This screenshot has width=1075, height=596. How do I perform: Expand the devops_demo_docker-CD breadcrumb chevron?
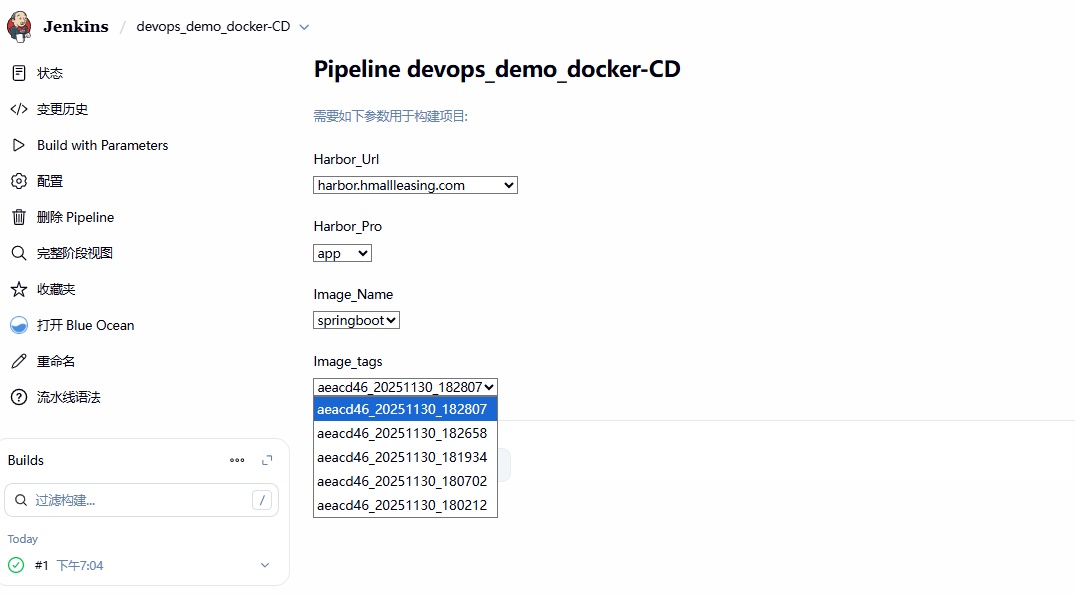pos(305,27)
